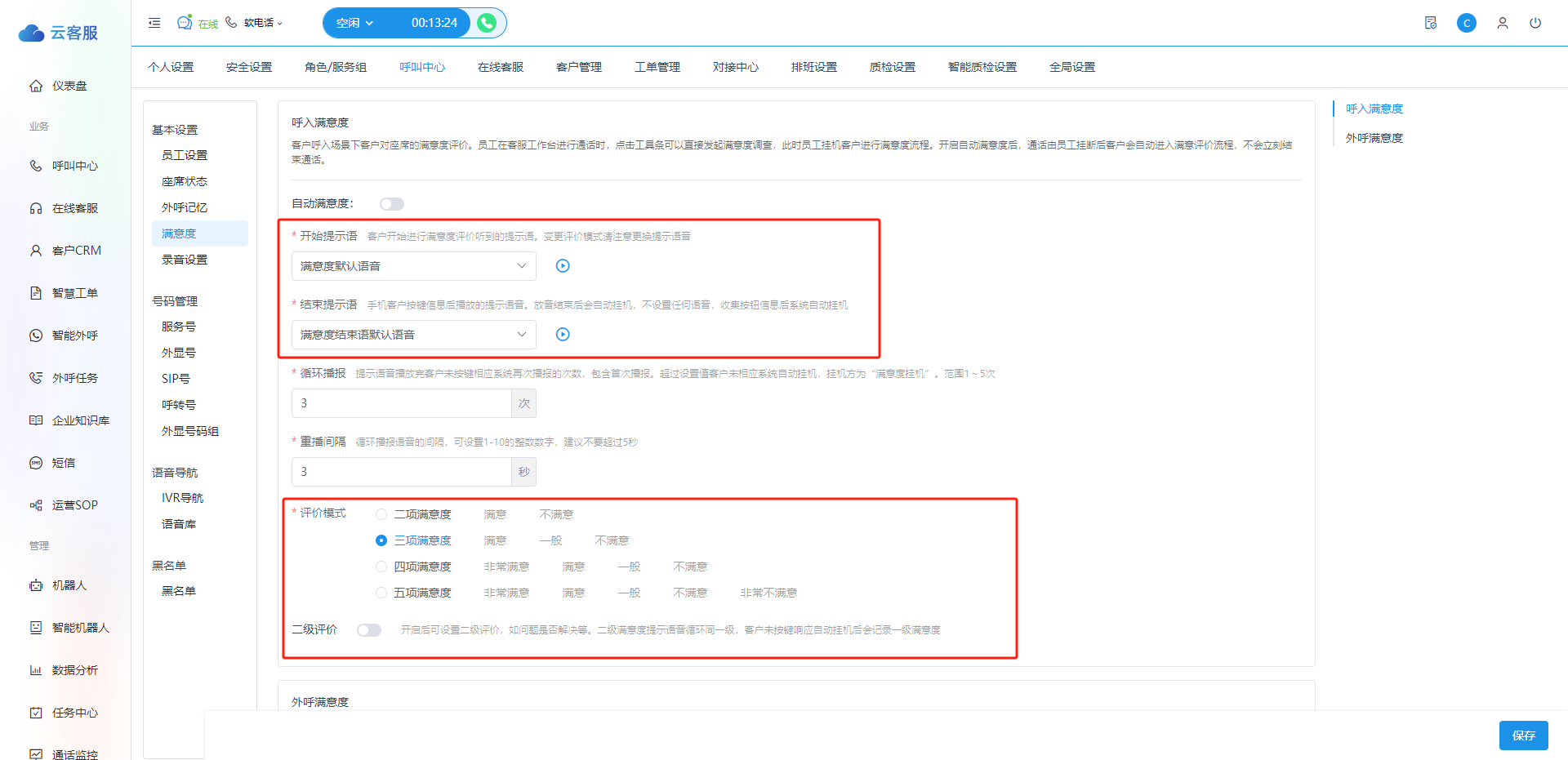Image resolution: width=1568 pixels, height=760 pixels.
Task: Open the 满意度默认语音 dropdown
Action: click(x=414, y=266)
